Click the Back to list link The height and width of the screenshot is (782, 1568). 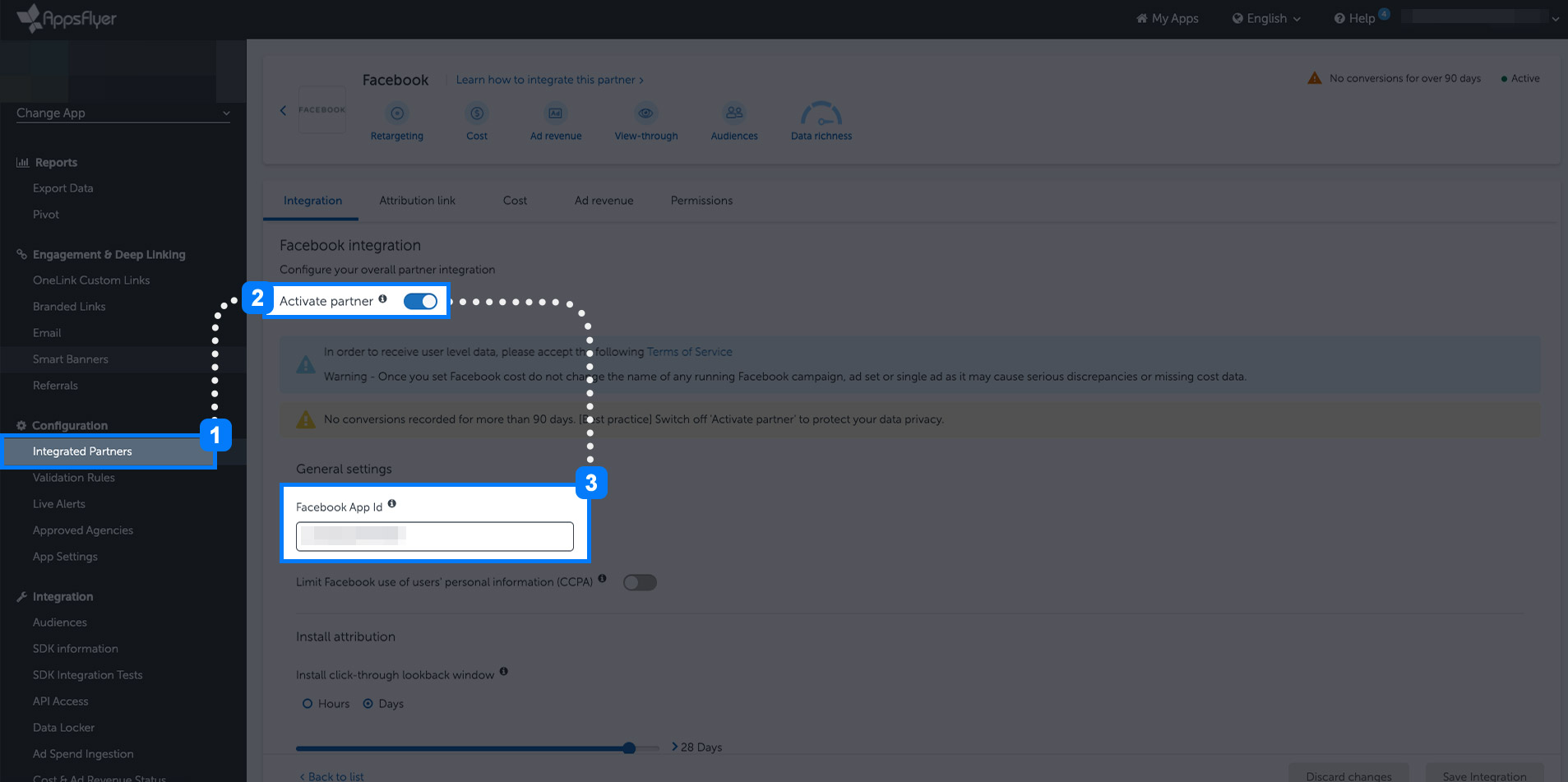[331, 776]
